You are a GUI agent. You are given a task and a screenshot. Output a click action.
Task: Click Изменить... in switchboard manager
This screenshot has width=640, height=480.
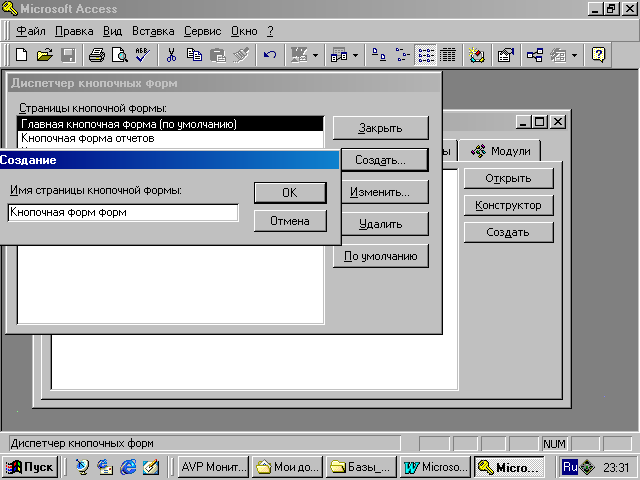[x=384, y=192]
